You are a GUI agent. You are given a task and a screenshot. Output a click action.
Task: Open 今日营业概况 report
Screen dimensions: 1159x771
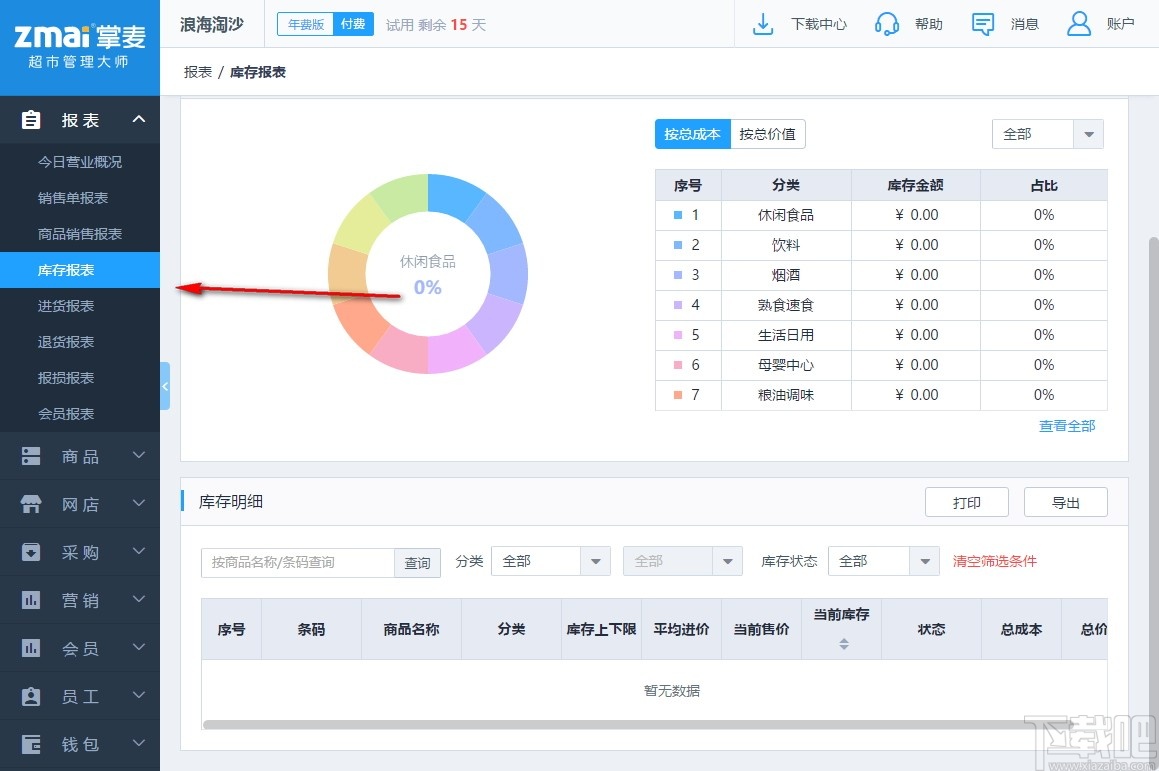pos(80,162)
